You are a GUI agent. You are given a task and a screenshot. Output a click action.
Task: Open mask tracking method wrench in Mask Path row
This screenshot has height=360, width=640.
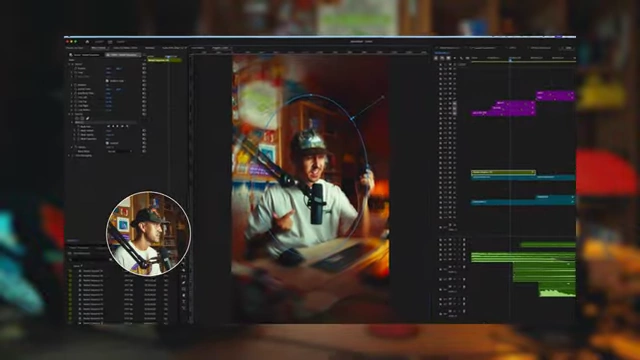pyautogui.click(x=127, y=127)
